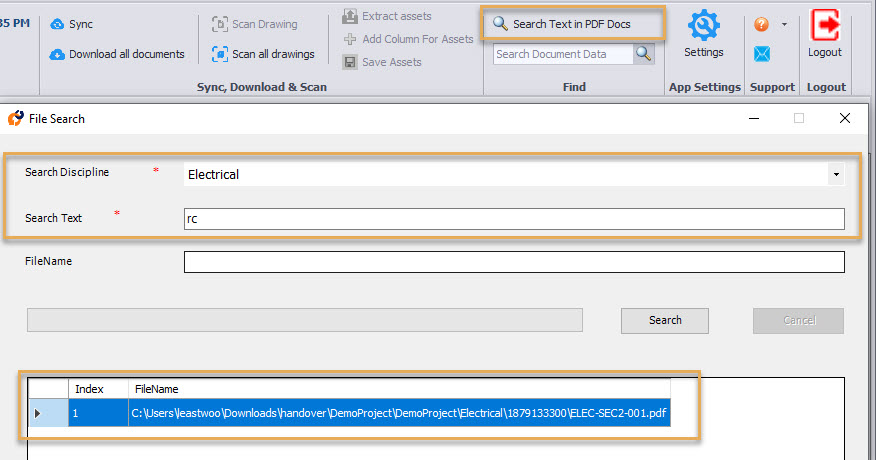
Task: Click the FileName input field
Action: pos(514,262)
